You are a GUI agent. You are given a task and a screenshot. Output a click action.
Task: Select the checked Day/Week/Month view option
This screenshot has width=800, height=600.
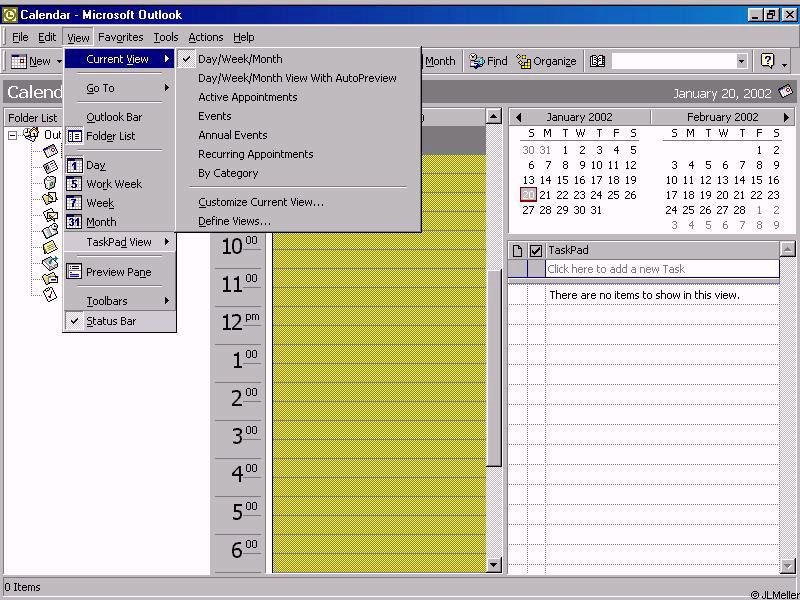[240, 59]
